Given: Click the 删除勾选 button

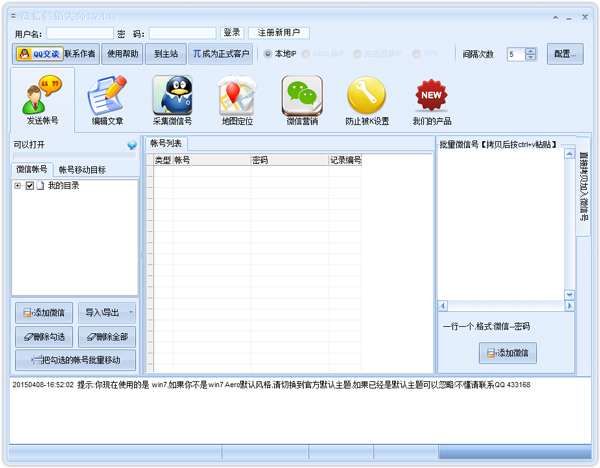Looking at the screenshot, I should (x=44, y=337).
